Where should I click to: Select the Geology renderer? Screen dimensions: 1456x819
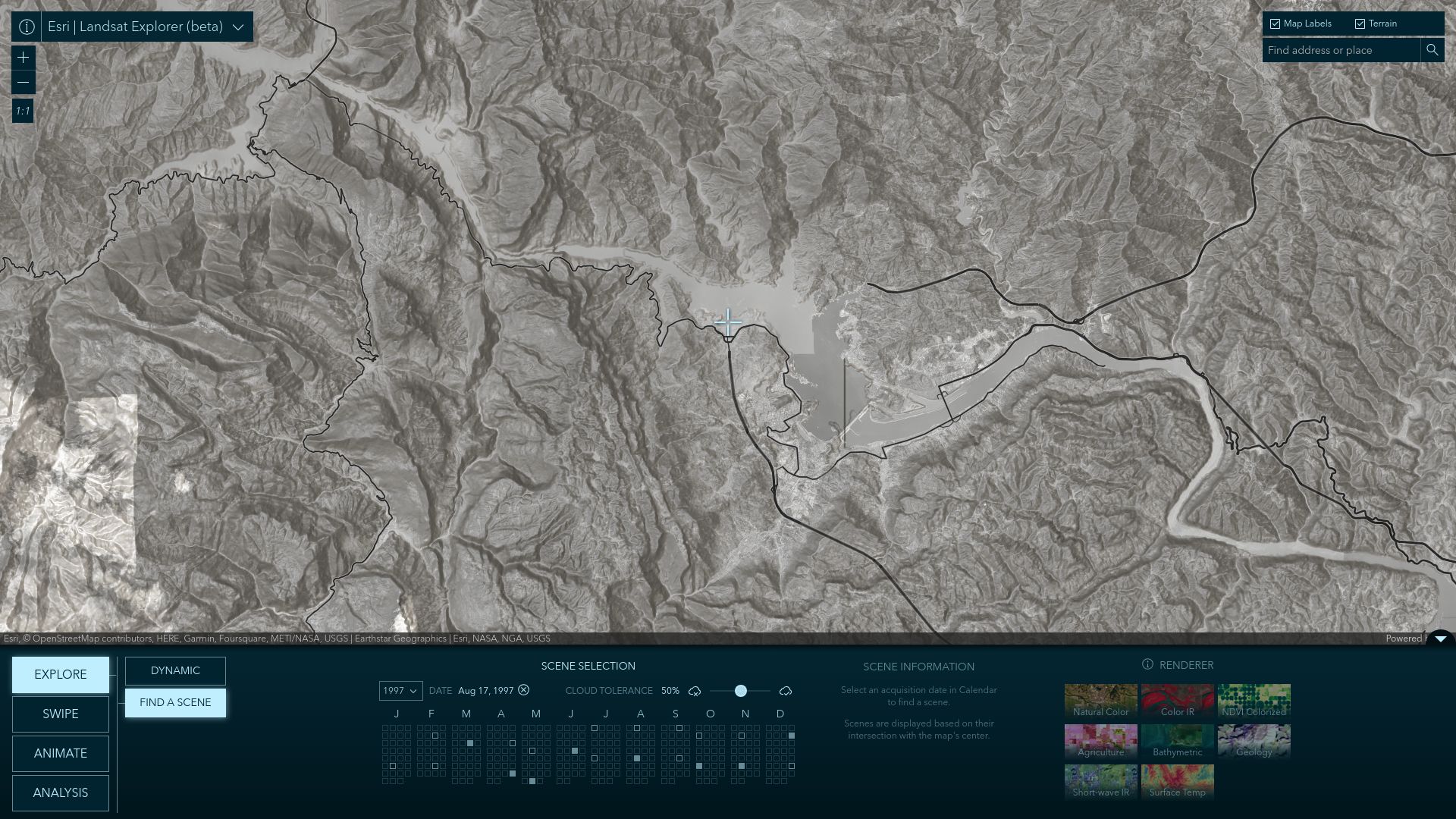point(1254,742)
